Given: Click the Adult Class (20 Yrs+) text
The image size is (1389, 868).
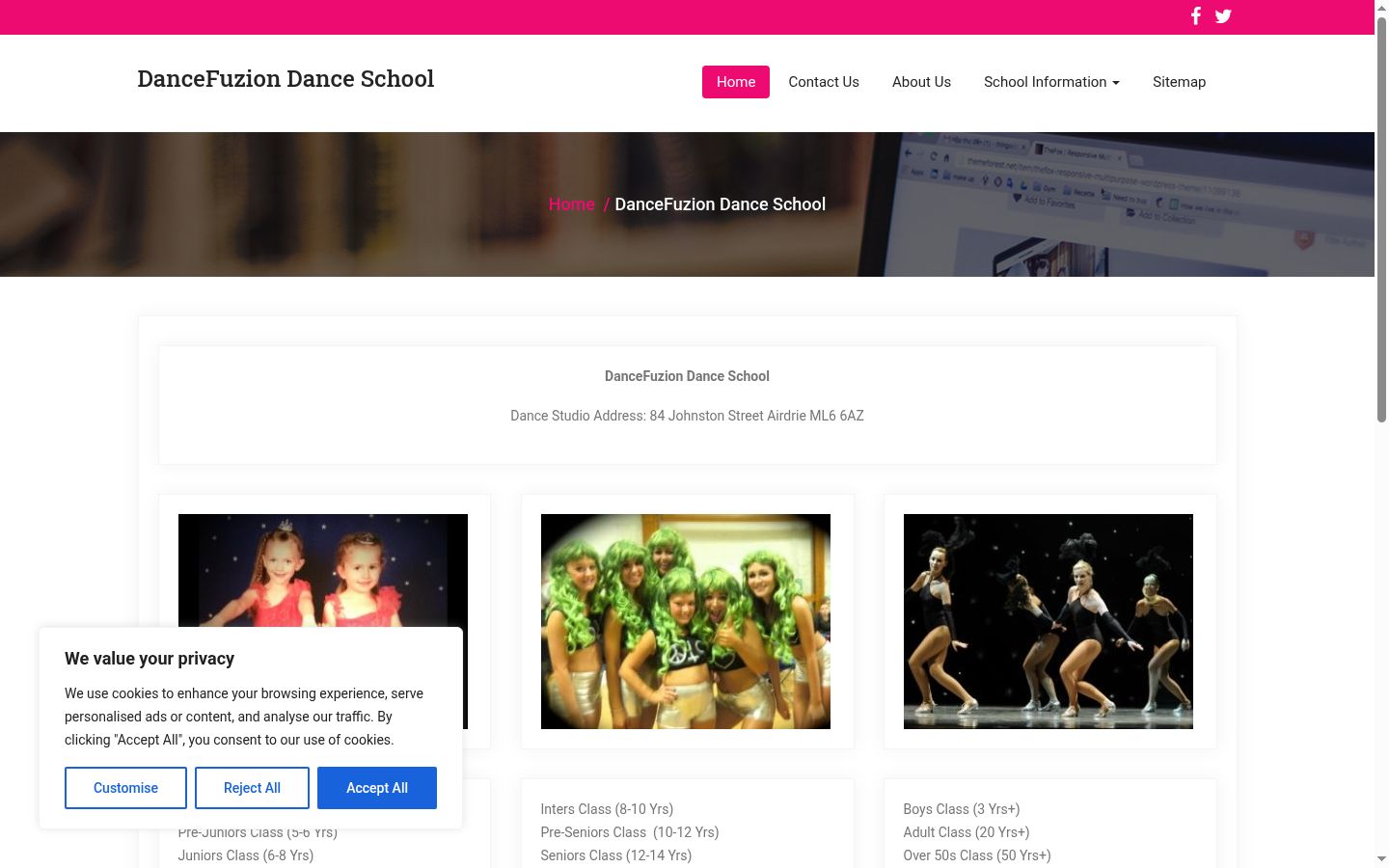Looking at the screenshot, I should coord(967,832).
